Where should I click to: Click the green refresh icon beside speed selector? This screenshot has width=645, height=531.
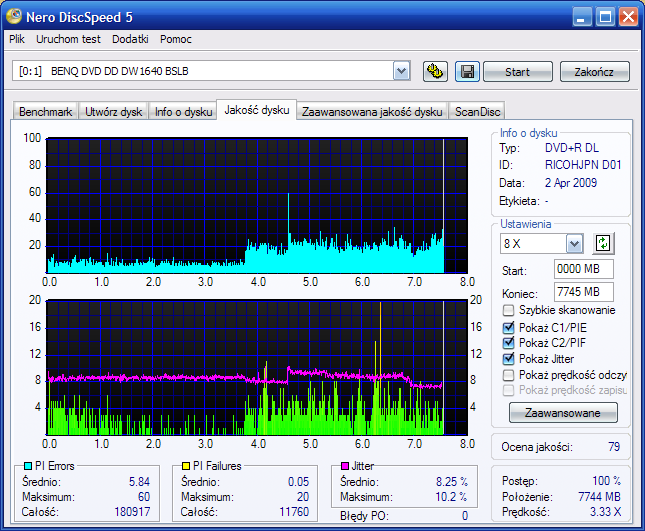coord(603,243)
